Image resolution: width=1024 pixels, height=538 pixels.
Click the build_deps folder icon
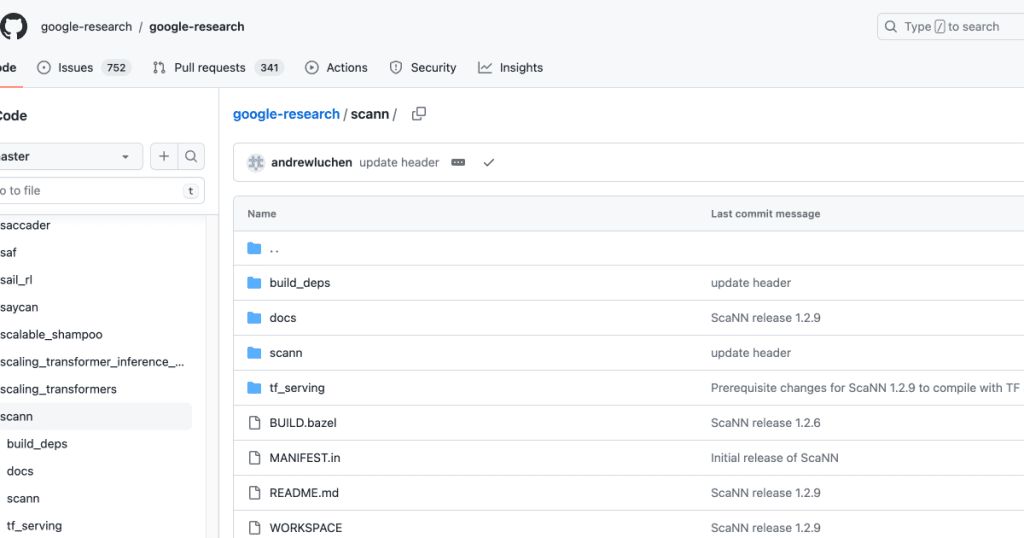coord(255,283)
